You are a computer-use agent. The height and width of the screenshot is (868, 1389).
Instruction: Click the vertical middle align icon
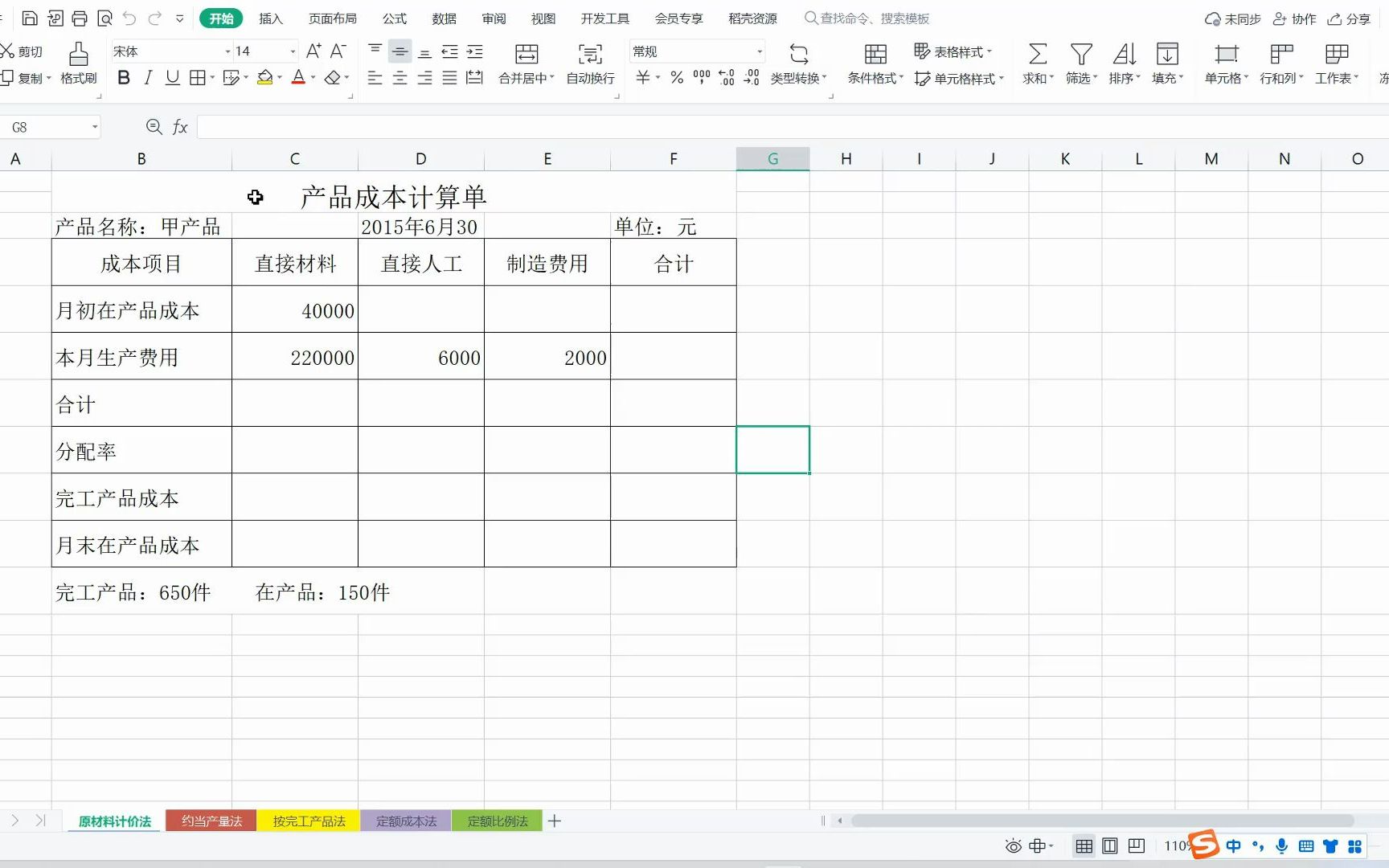pyautogui.click(x=399, y=51)
